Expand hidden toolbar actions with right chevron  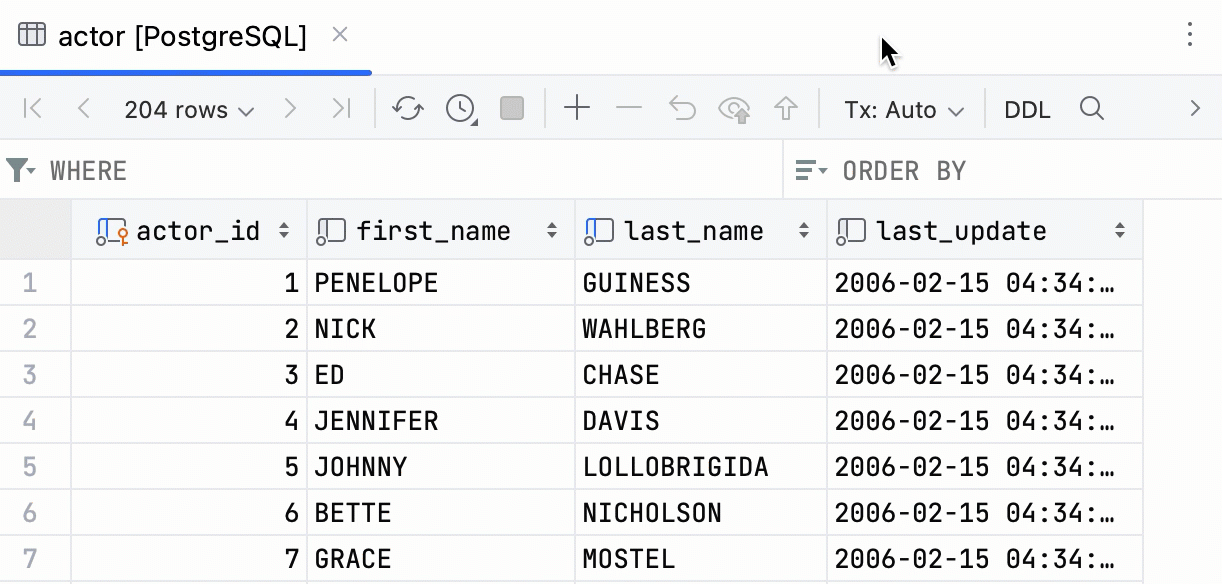pyautogui.click(x=1196, y=109)
